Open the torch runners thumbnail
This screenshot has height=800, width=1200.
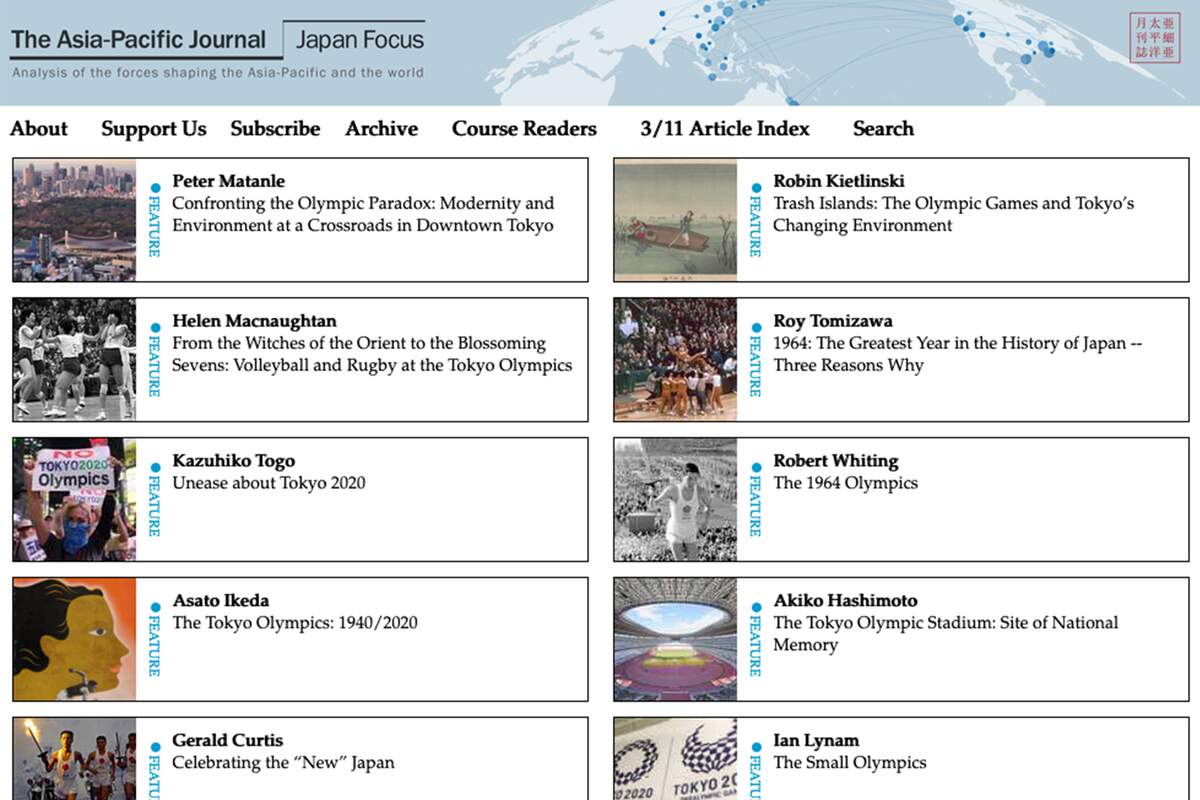75,759
